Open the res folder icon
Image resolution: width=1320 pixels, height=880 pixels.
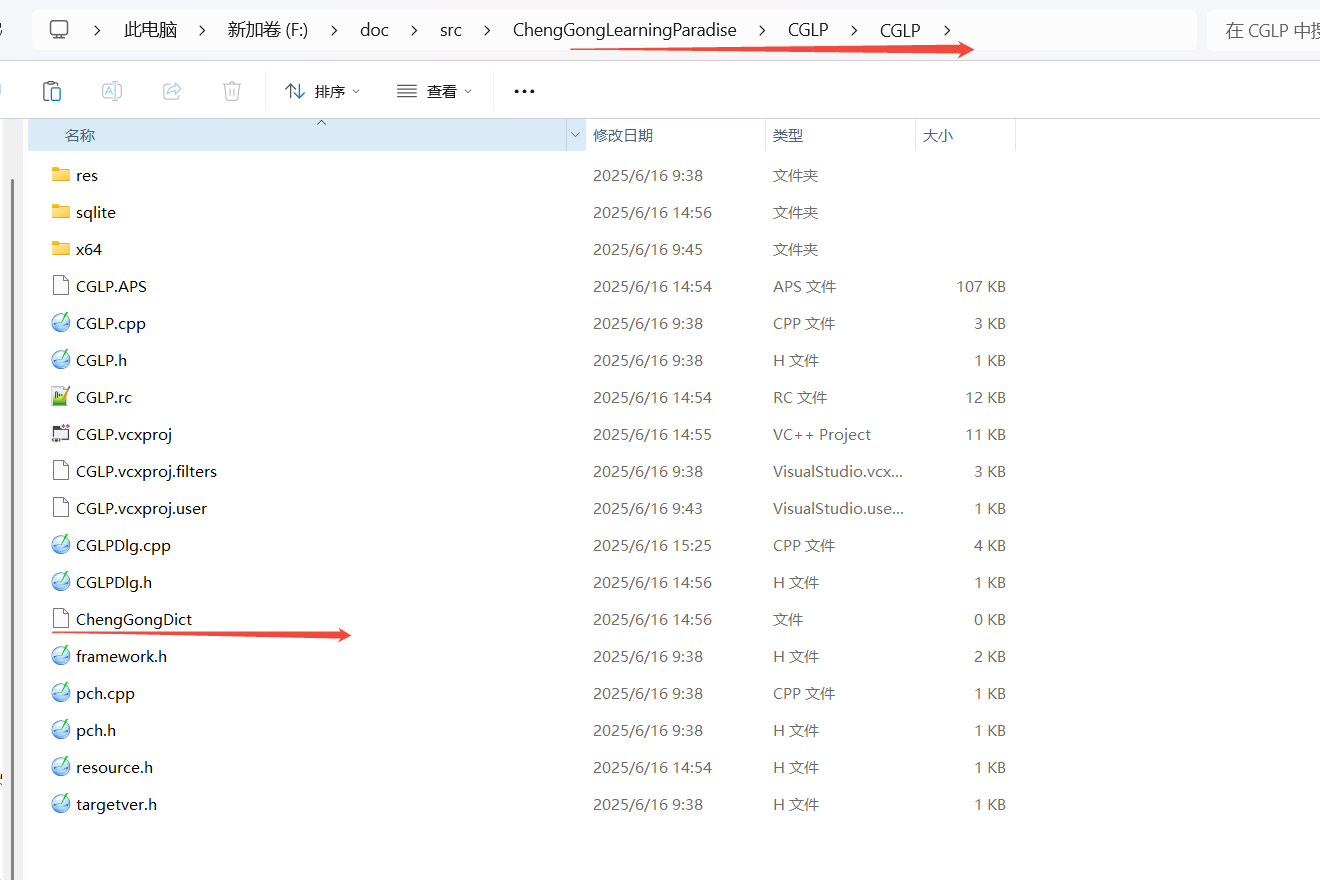click(x=60, y=174)
